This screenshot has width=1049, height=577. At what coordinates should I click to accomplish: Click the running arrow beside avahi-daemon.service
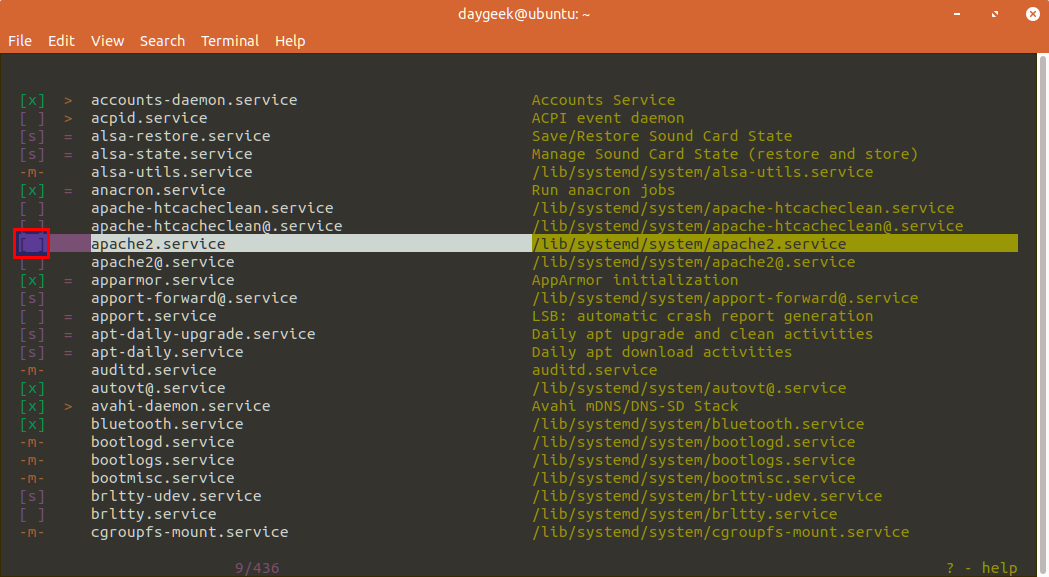68,406
